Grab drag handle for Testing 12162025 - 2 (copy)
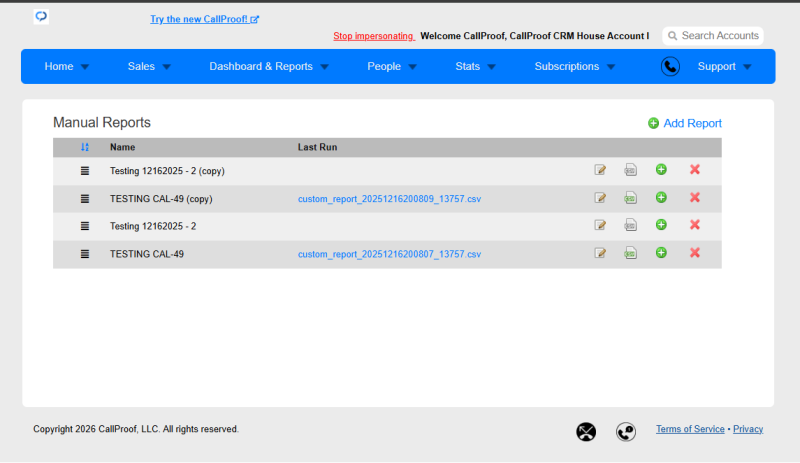The height and width of the screenshot is (463, 800). (85, 171)
